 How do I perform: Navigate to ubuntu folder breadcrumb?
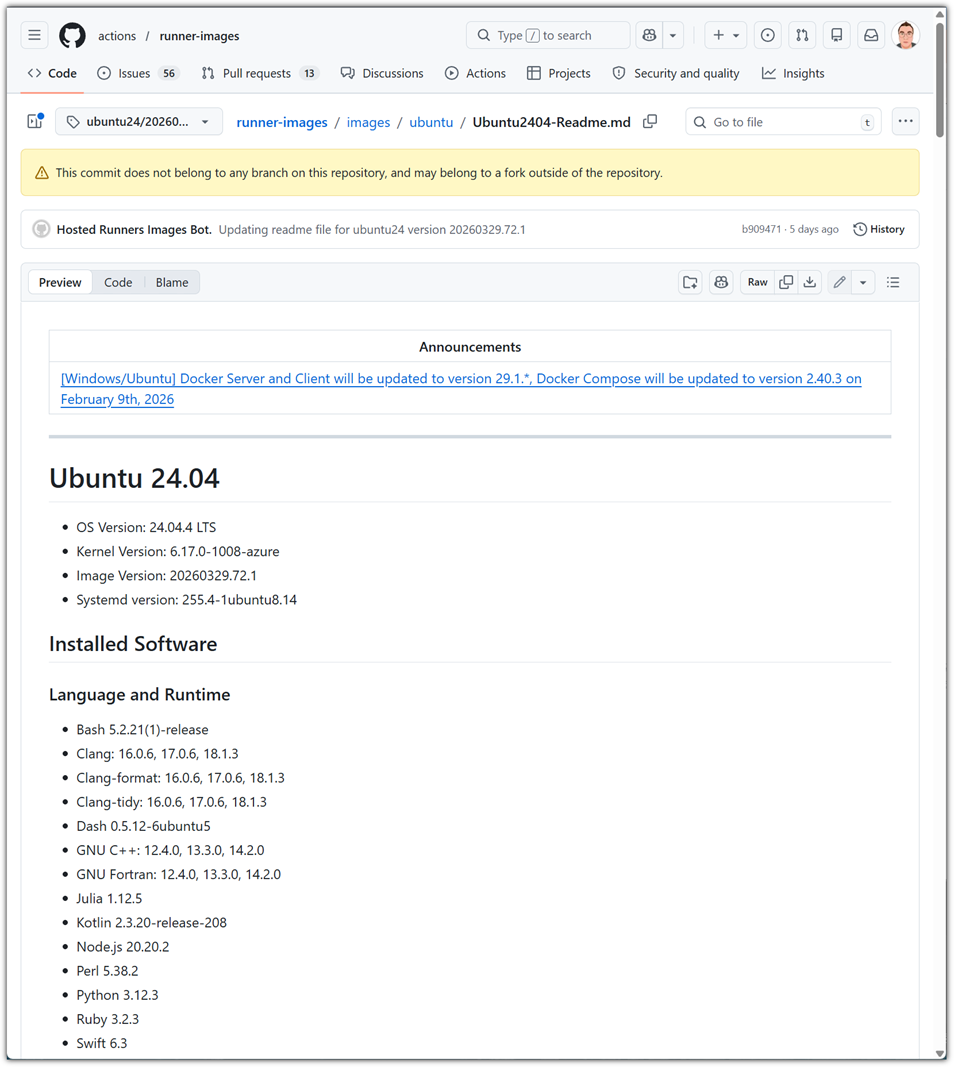(x=431, y=122)
